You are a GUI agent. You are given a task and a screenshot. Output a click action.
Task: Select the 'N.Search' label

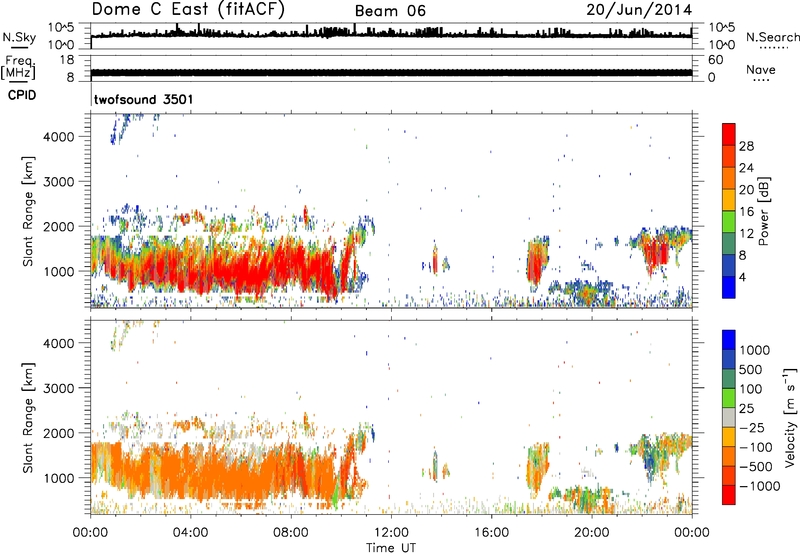(772, 37)
